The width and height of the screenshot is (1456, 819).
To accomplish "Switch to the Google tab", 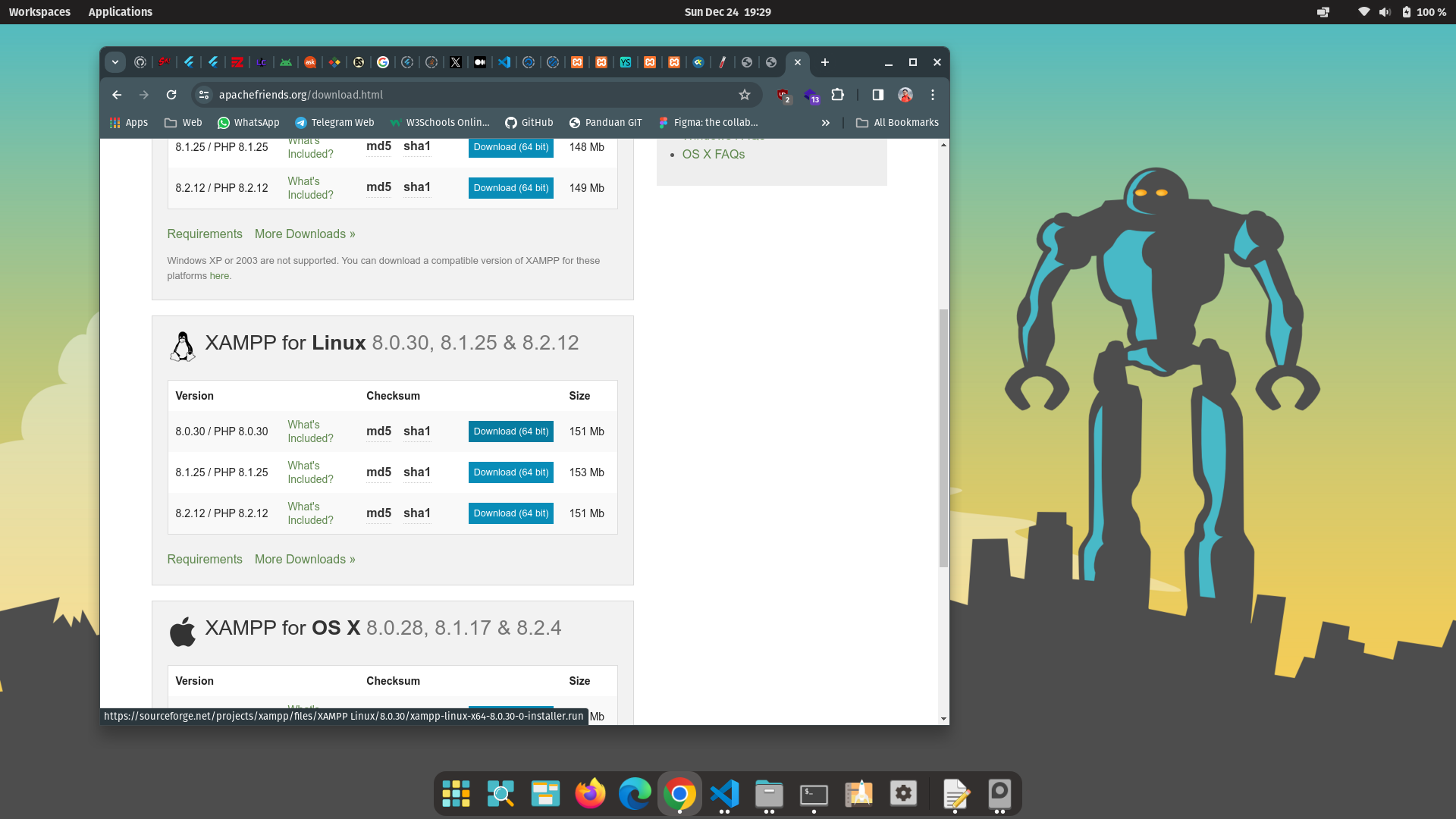I will (x=383, y=62).
